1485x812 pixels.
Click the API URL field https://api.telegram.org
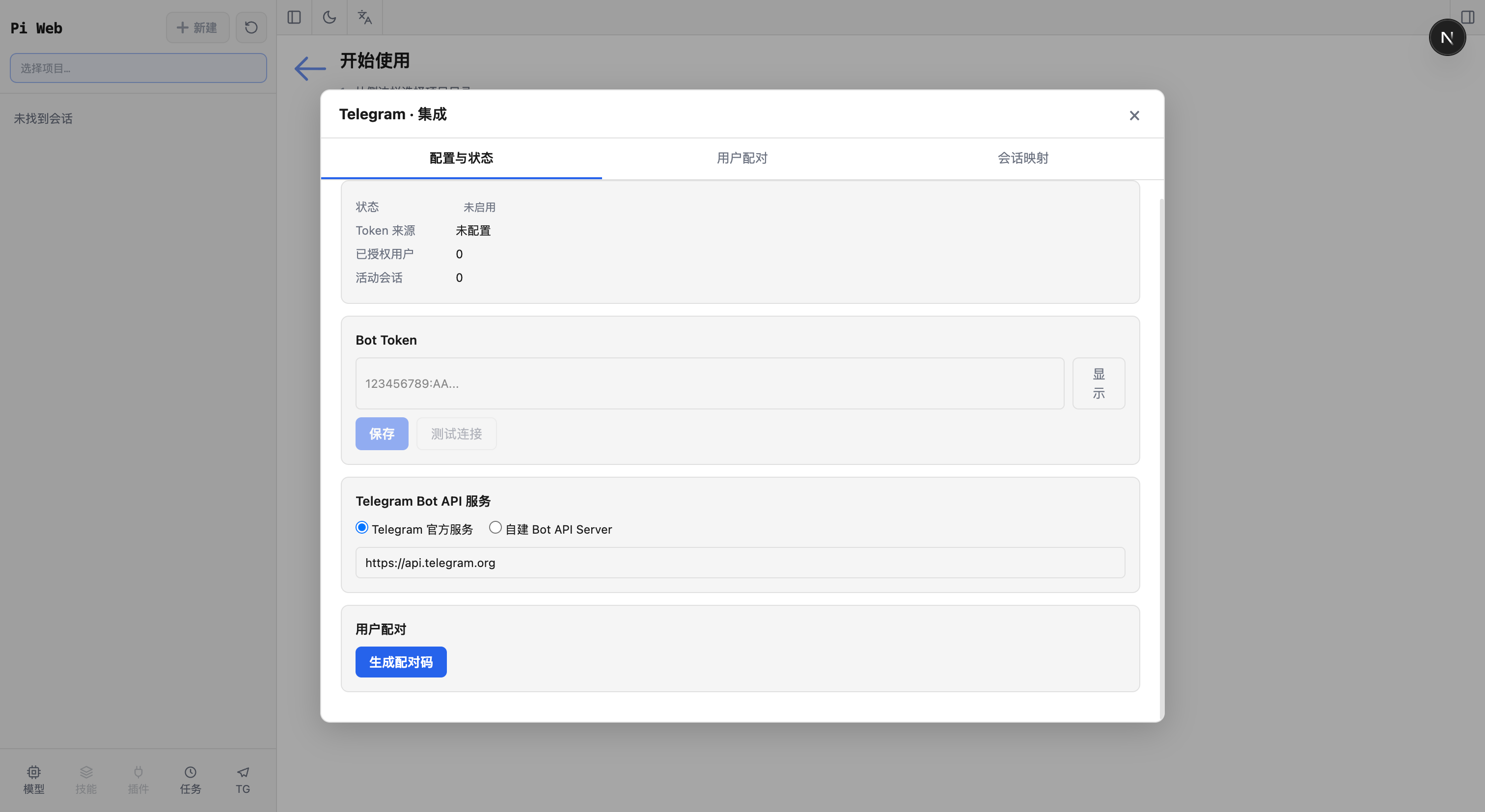[740, 563]
